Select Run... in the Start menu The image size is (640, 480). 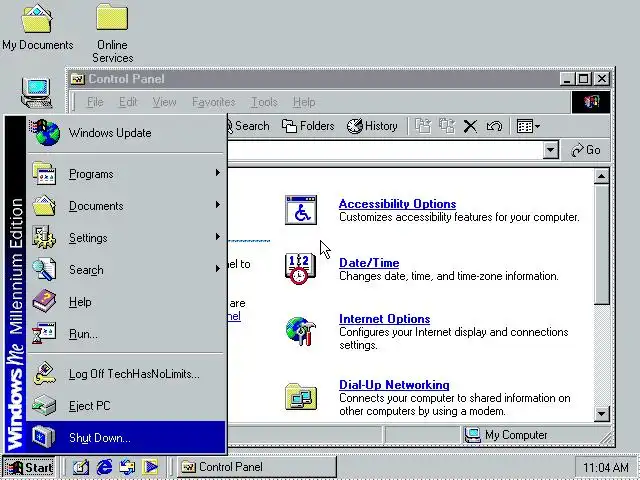tap(126, 334)
